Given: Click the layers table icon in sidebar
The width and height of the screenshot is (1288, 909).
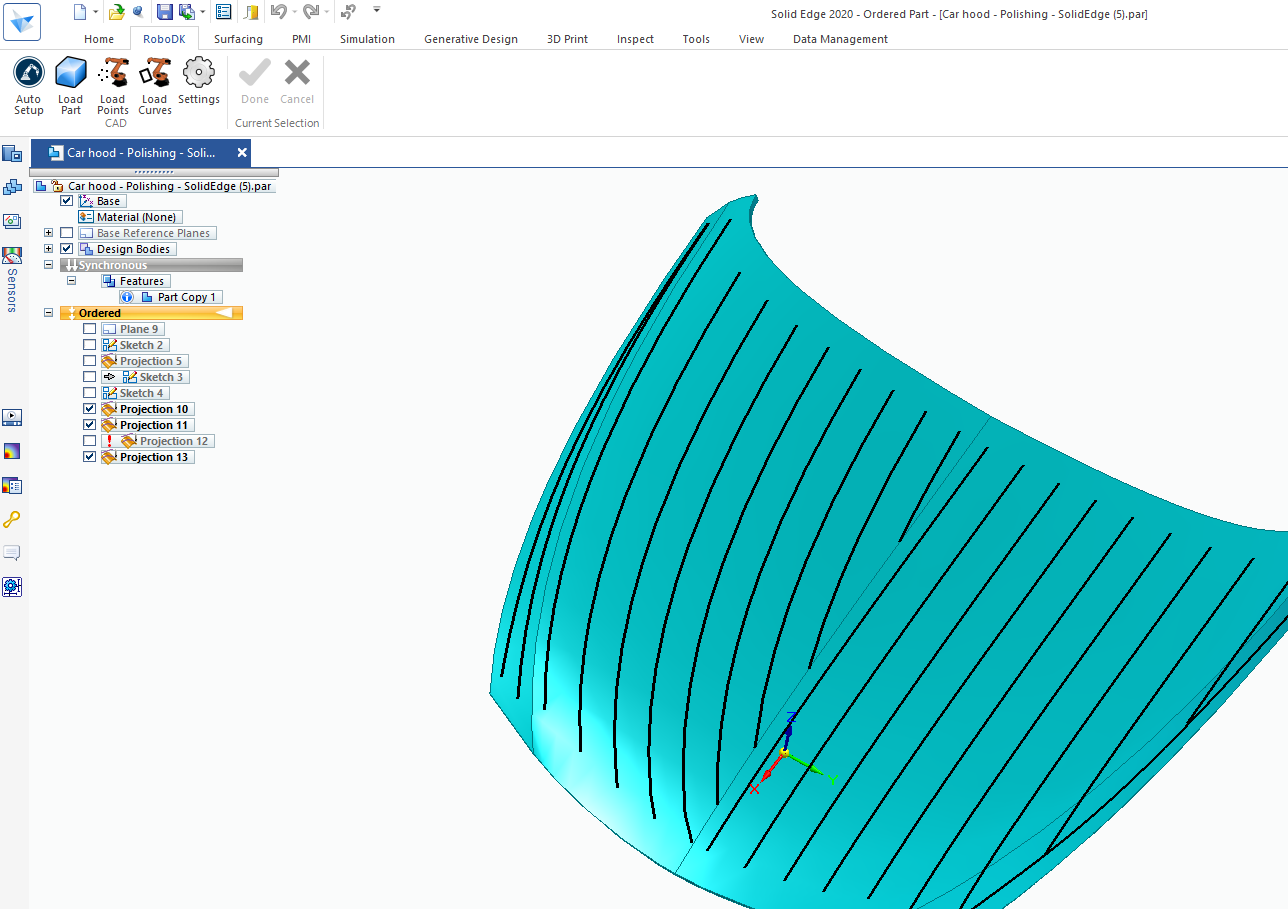Looking at the screenshot, I should click(x=12, y=485).
